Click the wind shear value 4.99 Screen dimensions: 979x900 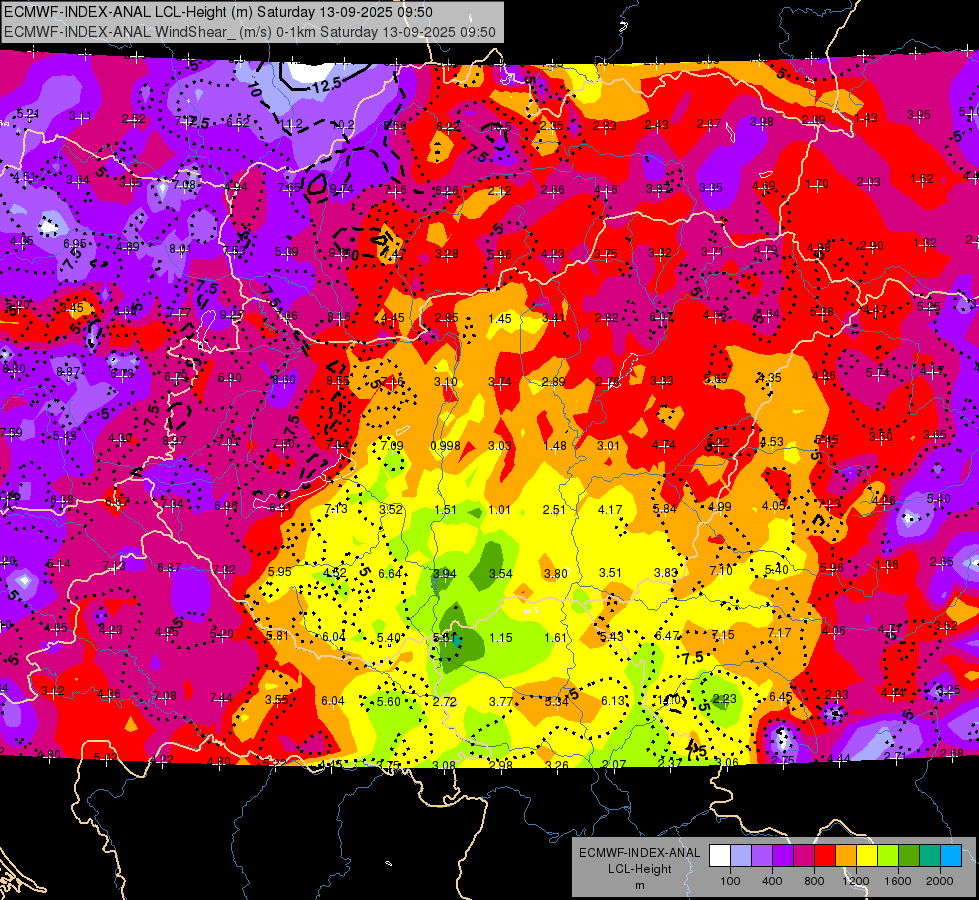point(719,507)
